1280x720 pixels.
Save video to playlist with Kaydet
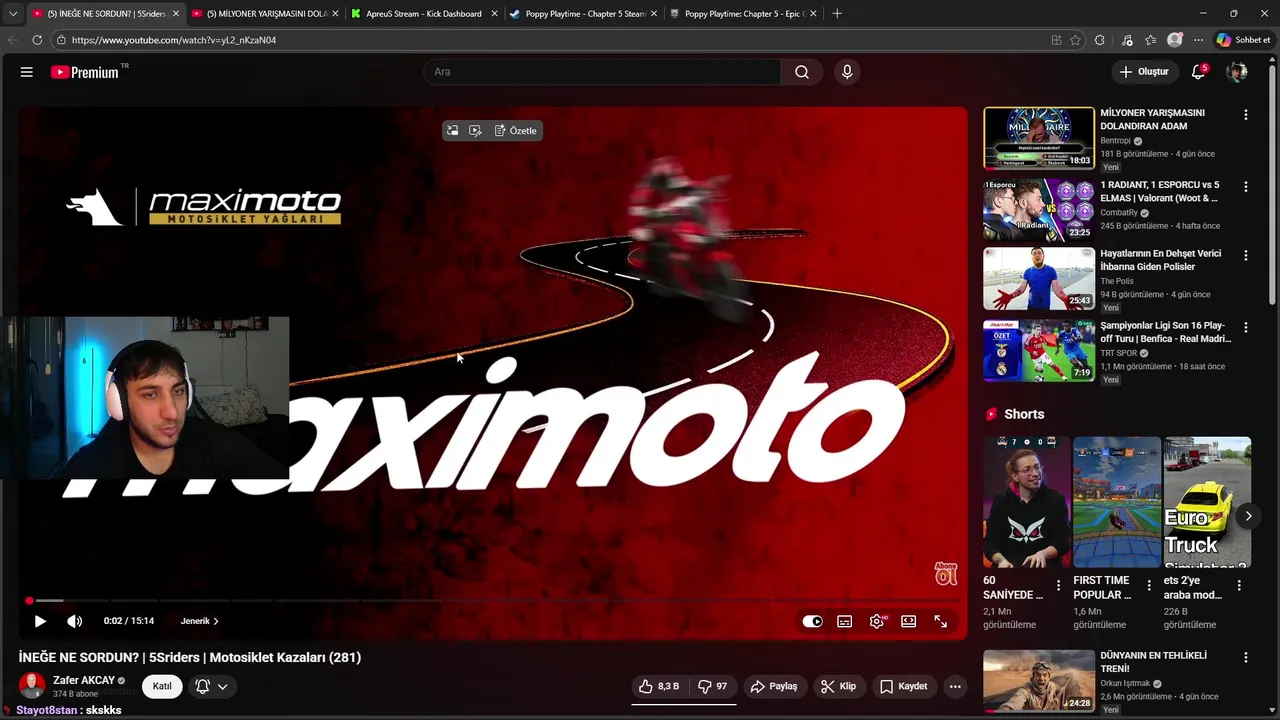point(904,686)
